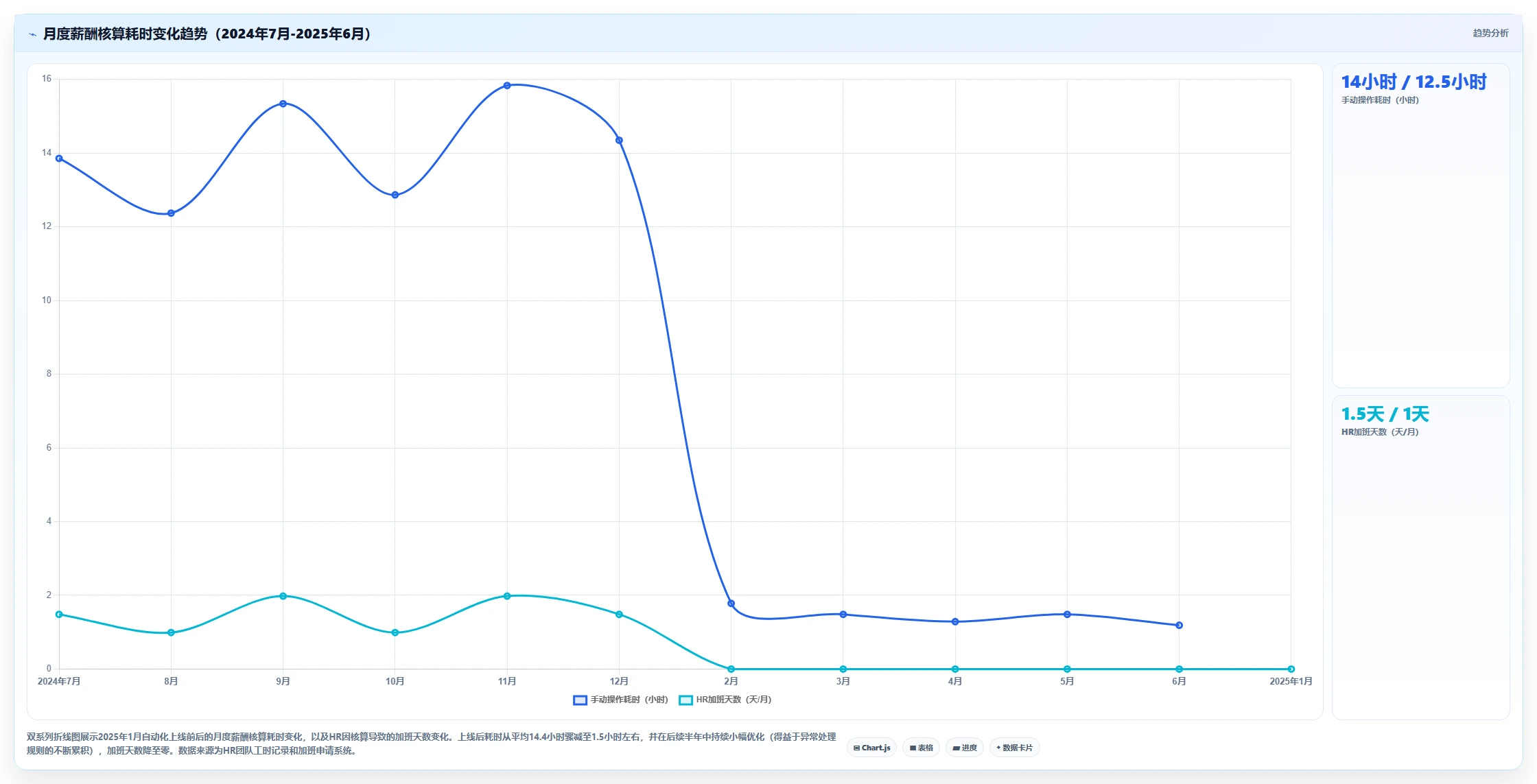The height and width of the screenshot is (784, 1537).
Task: Click the 12月 data point on blue line
Action: tap(619, 141)
